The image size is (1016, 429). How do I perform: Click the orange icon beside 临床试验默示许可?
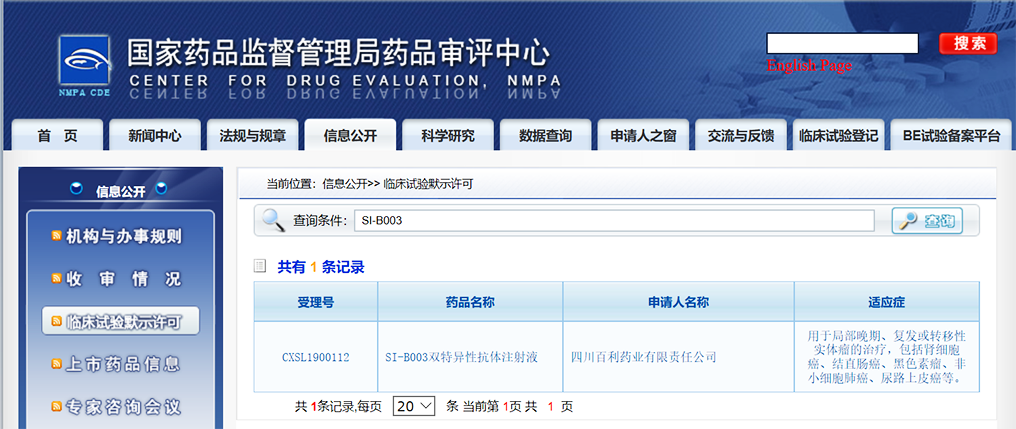pyautogui.click(x=57, y=322)
